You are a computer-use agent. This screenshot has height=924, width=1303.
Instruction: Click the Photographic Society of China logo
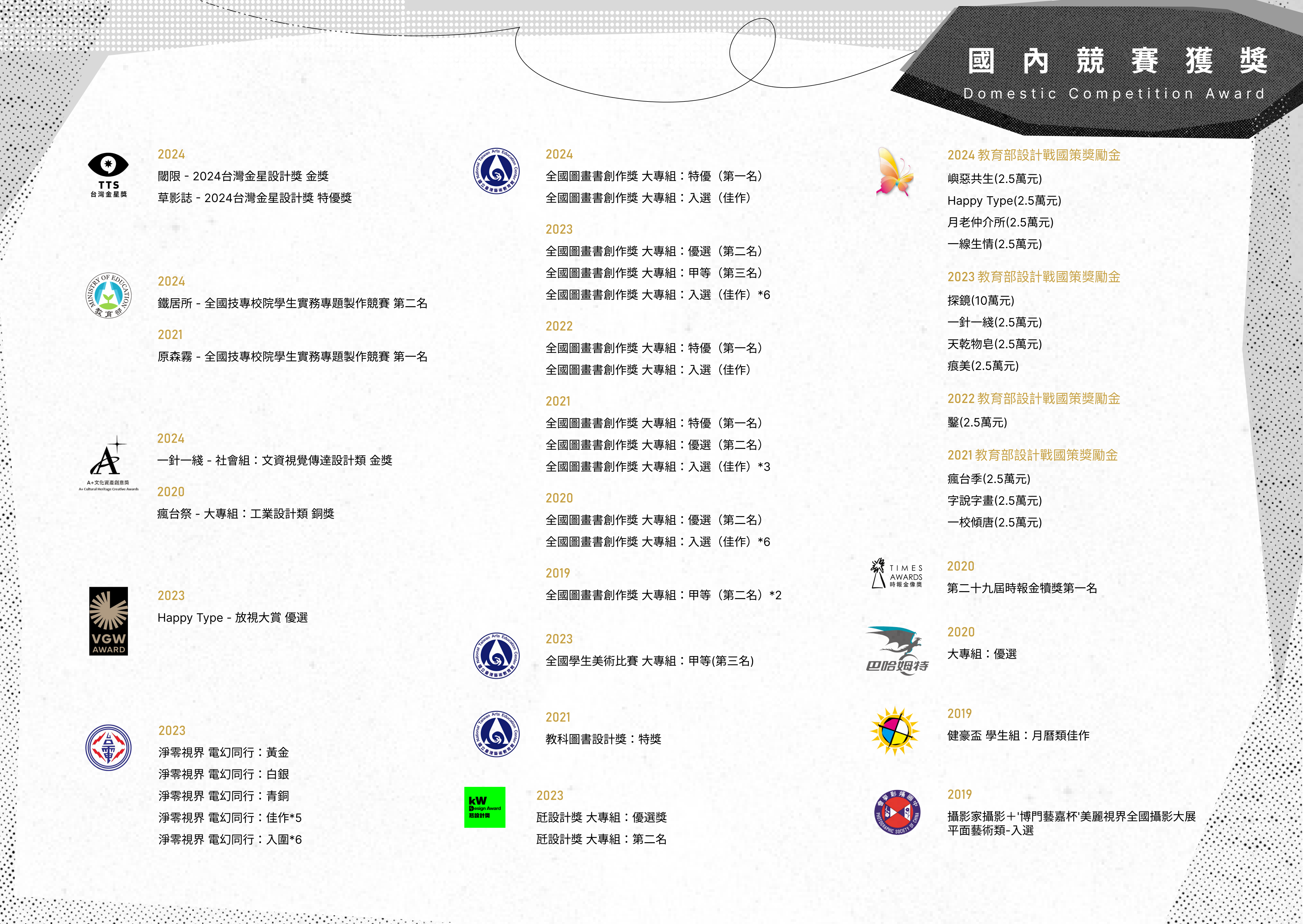click(897, 812)
